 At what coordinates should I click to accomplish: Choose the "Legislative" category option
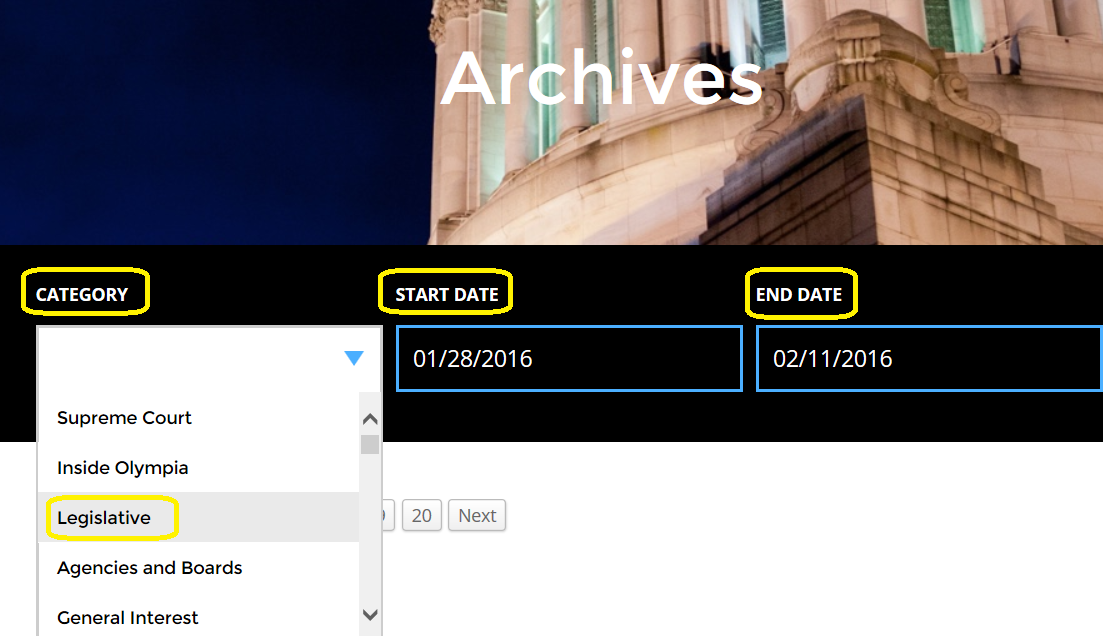pos(104,517)
